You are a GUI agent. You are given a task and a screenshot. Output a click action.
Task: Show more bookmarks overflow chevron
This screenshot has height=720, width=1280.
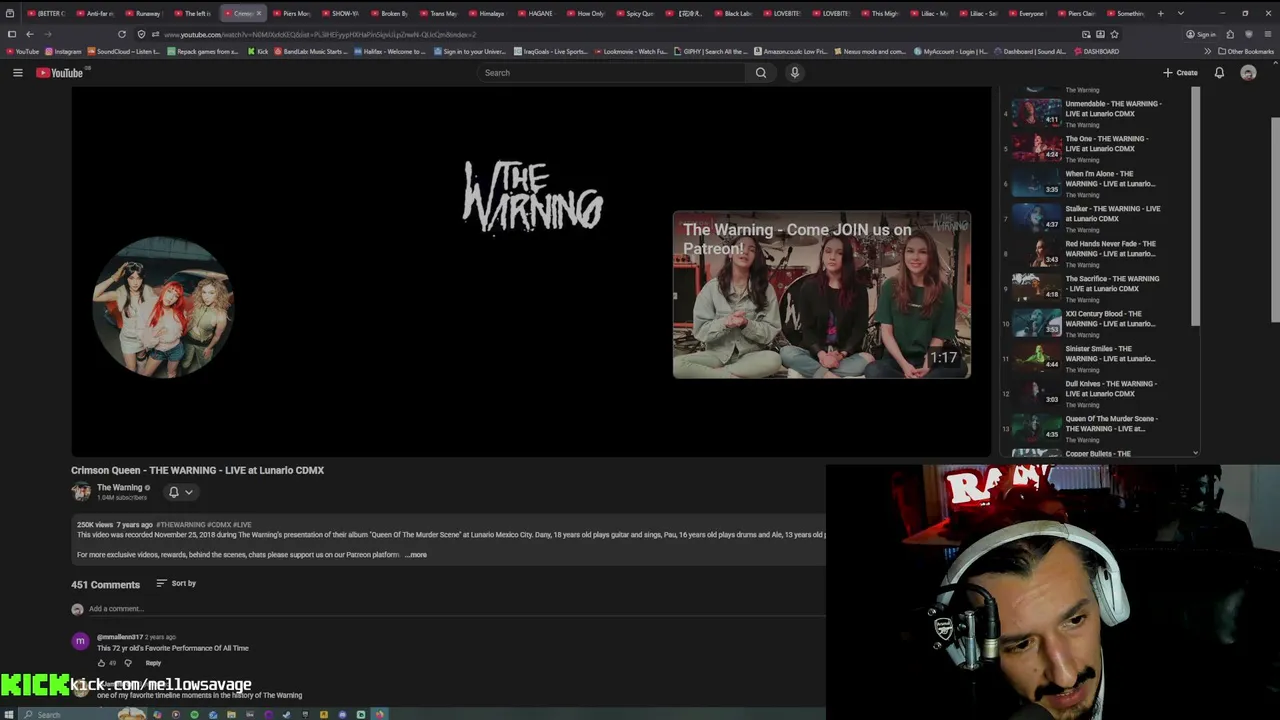point(1207,51)
